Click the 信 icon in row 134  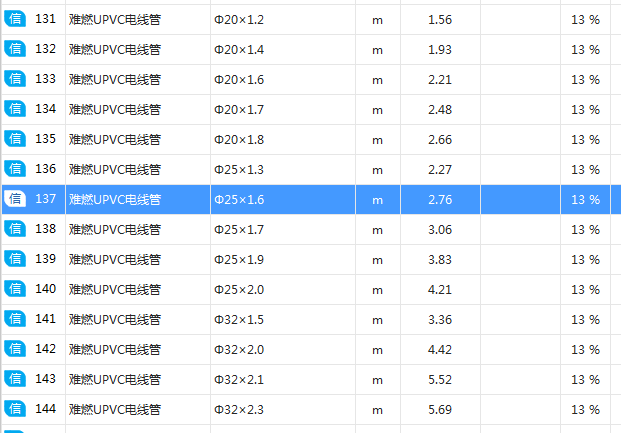point(15,109)
